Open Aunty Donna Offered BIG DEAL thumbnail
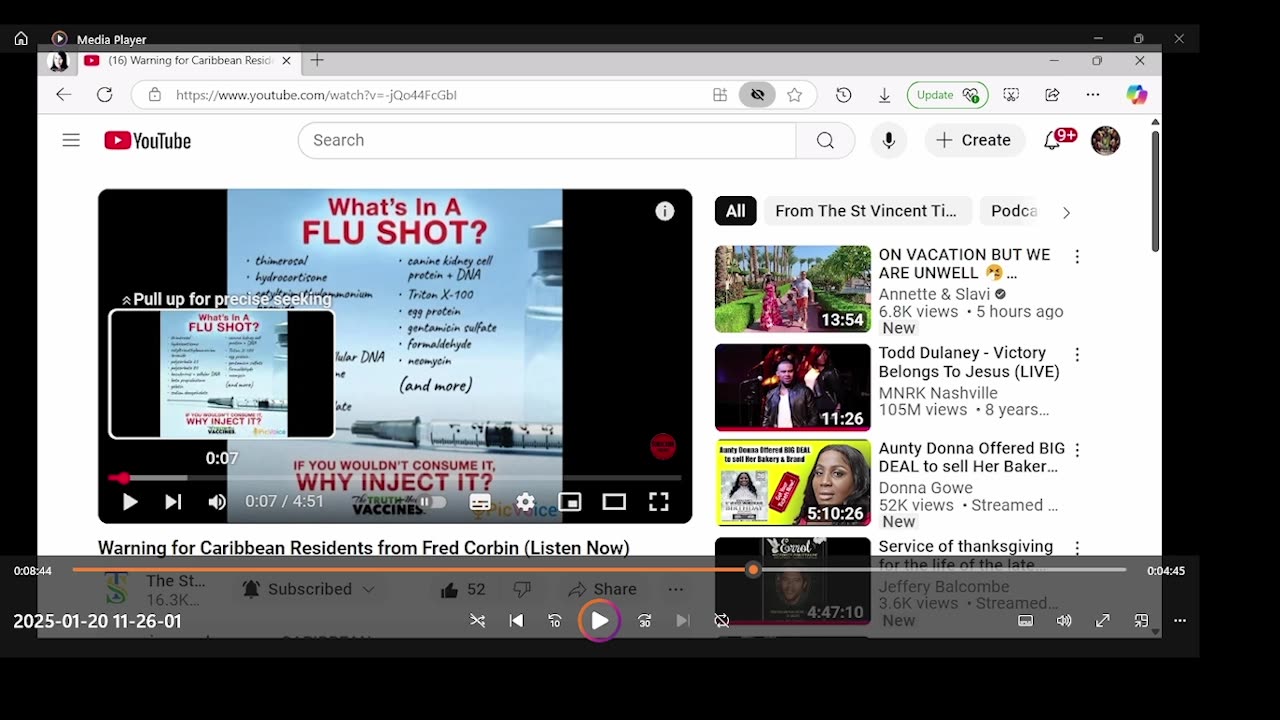Image resolution: width=1280 pixels, height=720 pixels. 793,483
